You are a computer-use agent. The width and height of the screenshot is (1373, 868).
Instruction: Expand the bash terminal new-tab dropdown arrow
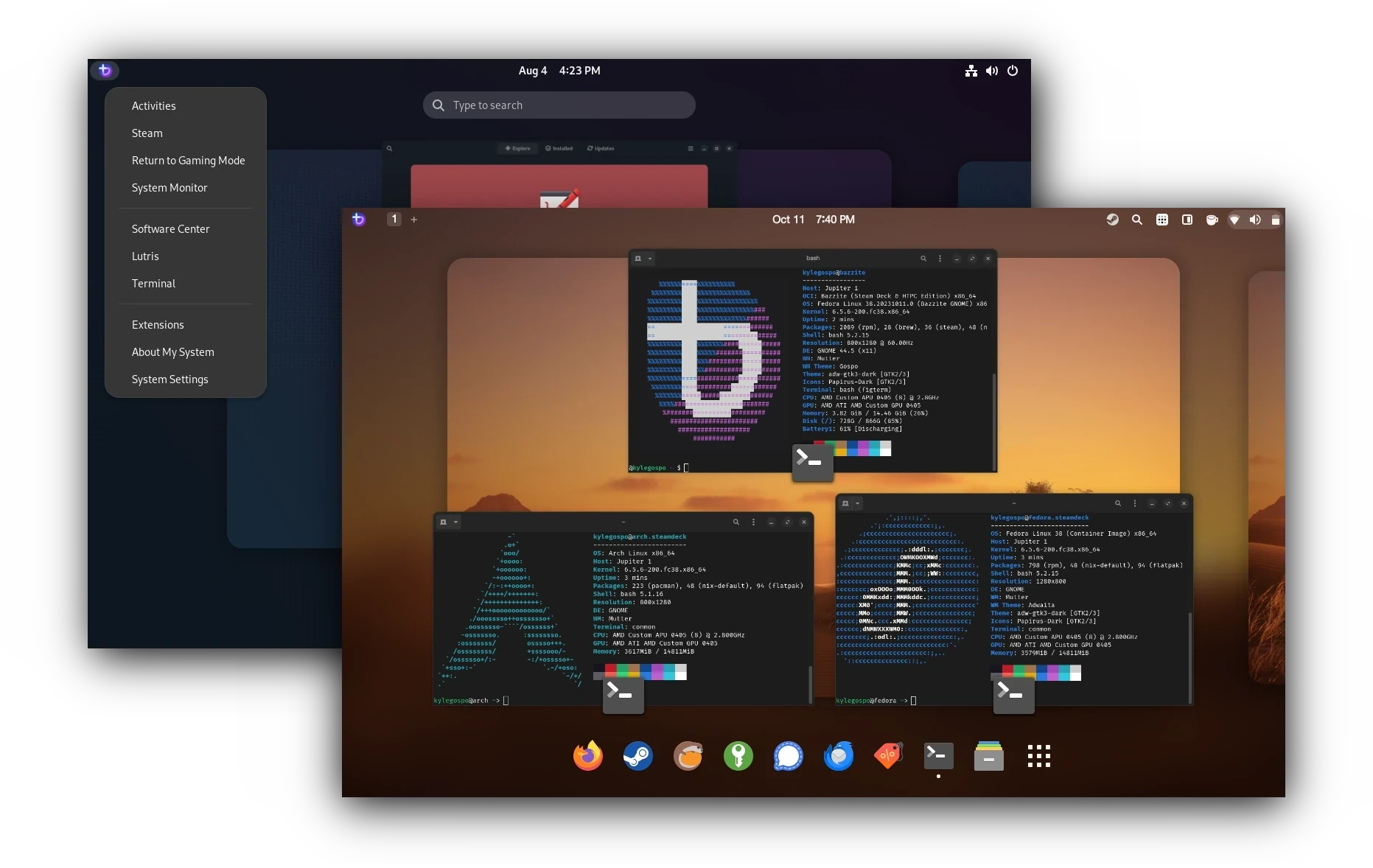tap(650, 259)
